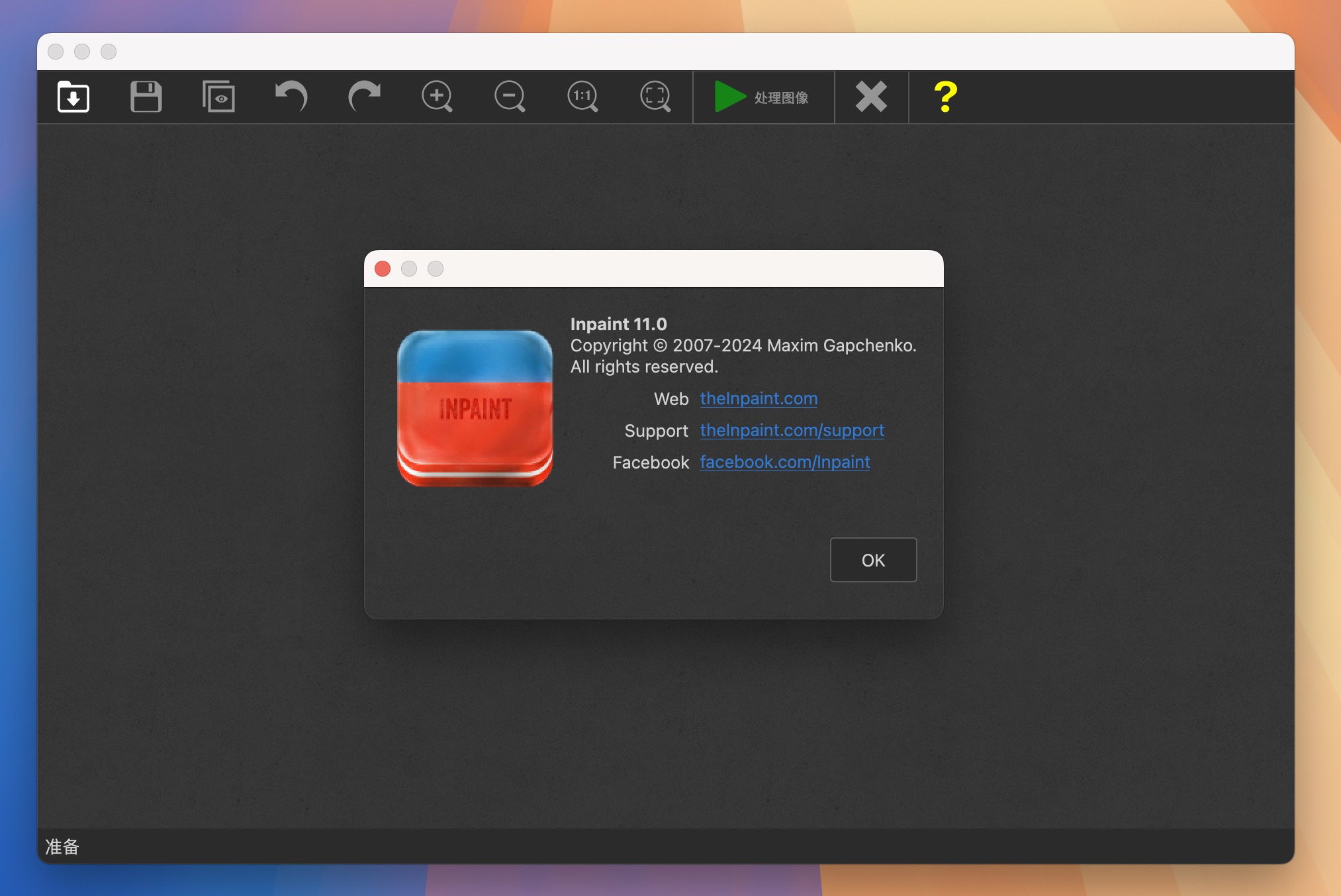Viewport: 1341px width, 896px height.
Task: Click OK to dismiss the About dialog
Action: click(x=873, y=560)
